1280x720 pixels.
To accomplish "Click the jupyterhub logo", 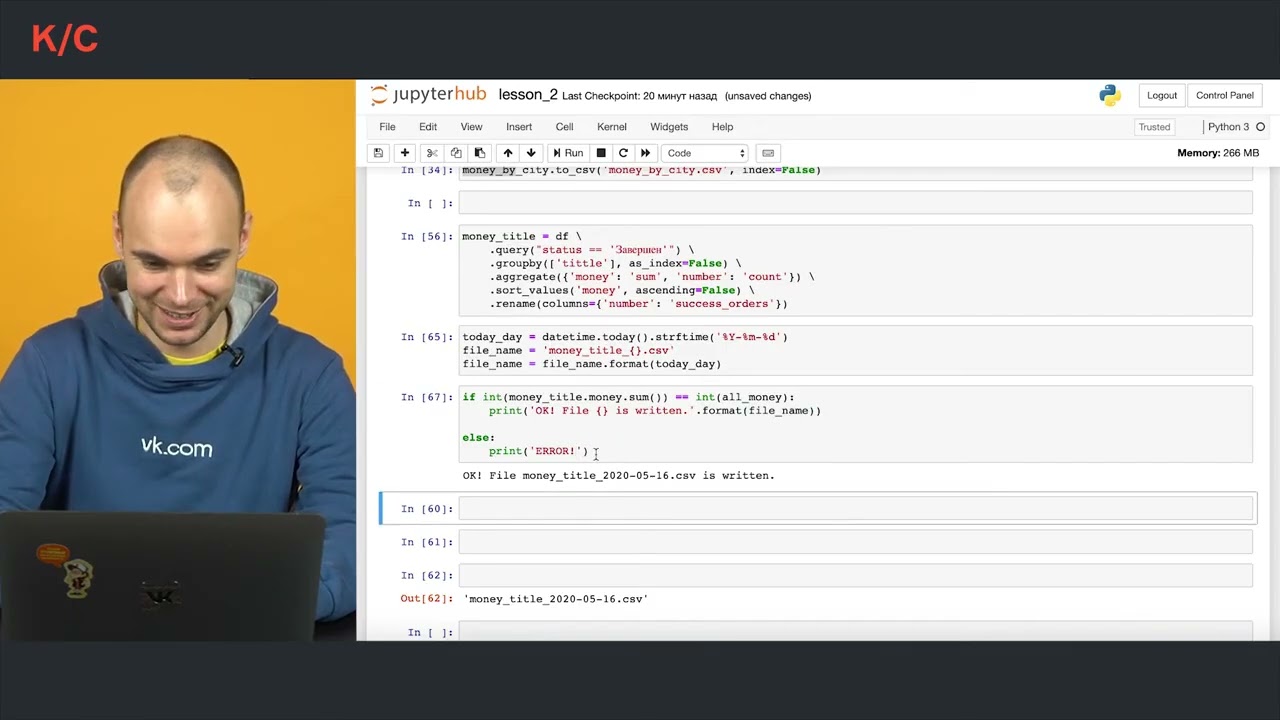I will [428, 95].
